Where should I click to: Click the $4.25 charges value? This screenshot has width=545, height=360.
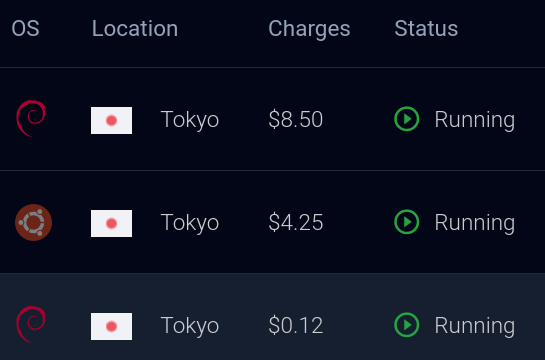(296, 222)
